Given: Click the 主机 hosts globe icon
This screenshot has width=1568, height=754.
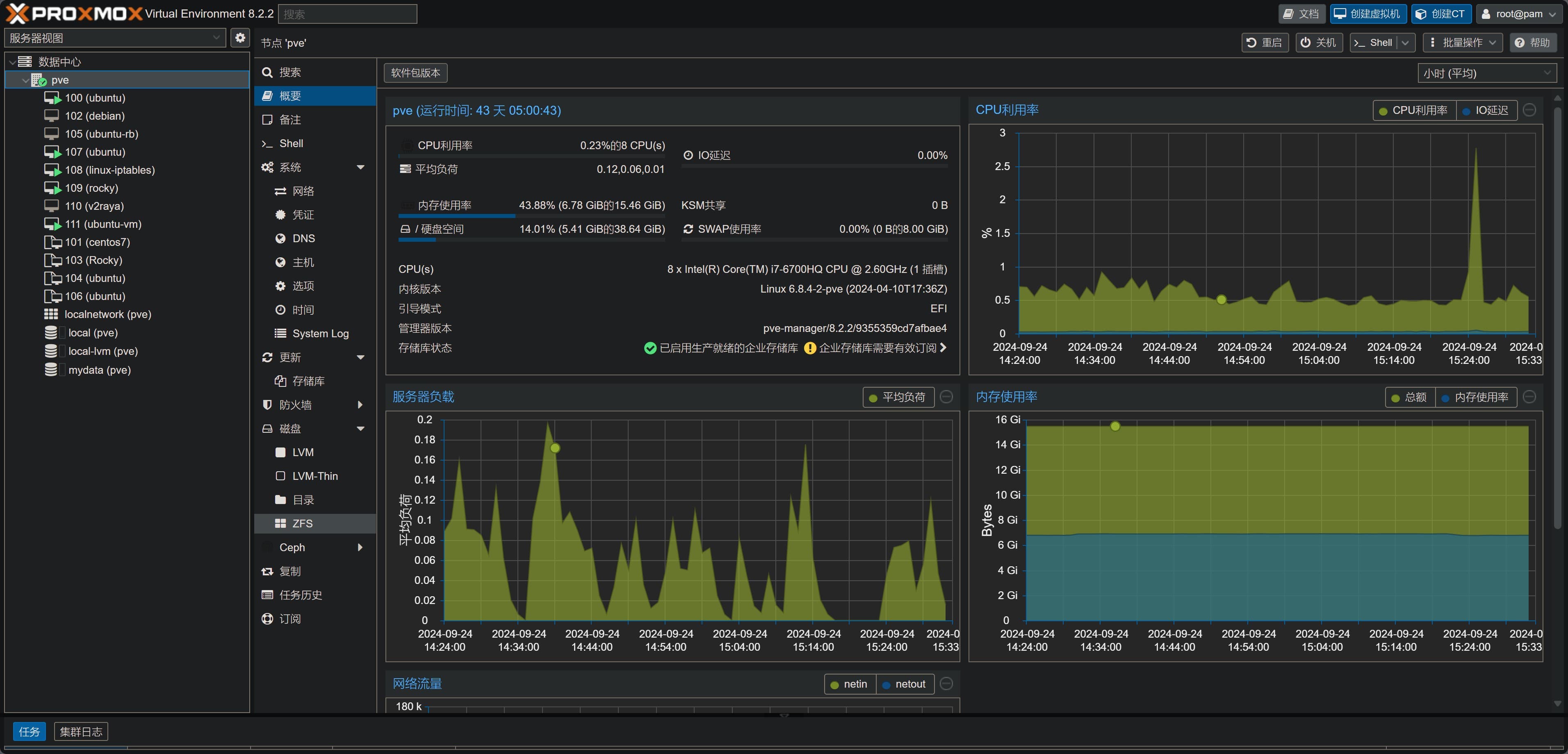Looking at the screenshot, I should tap(280, 262).
